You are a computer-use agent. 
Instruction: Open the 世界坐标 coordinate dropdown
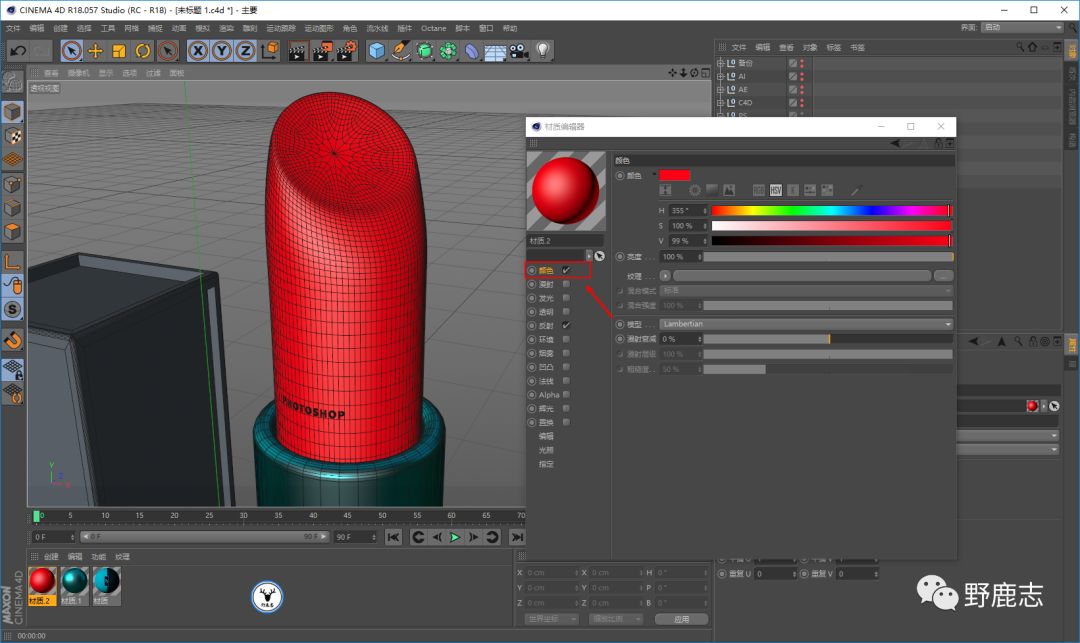click(x=551, y=619)
